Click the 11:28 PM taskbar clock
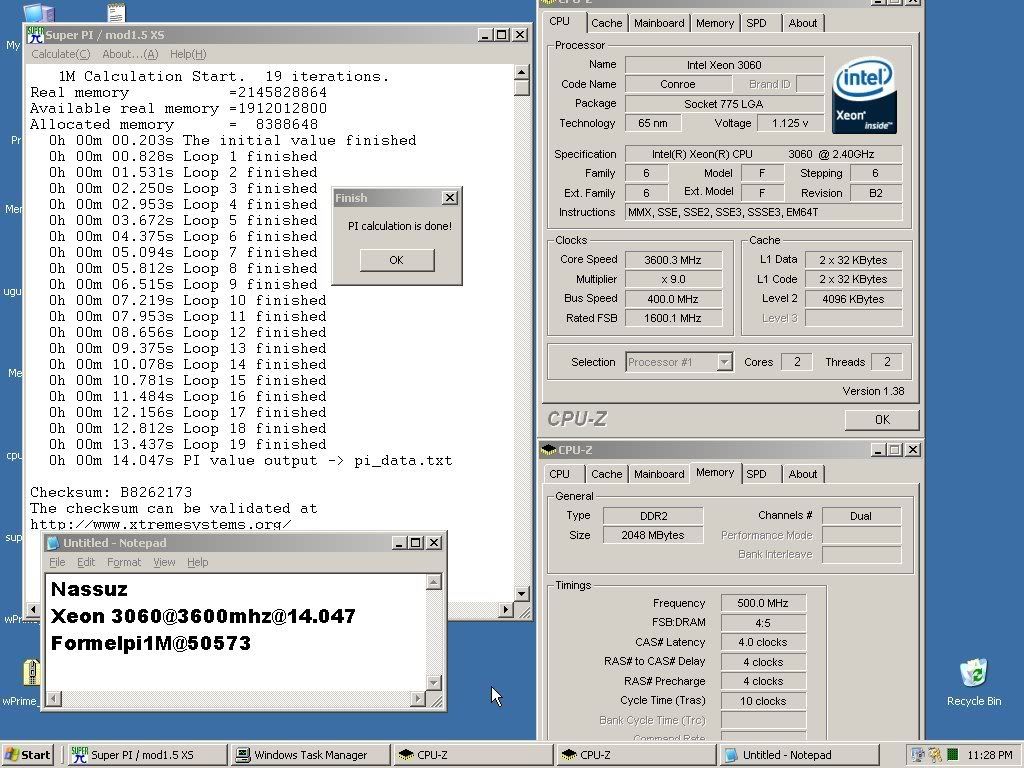This screenshot has width=1024, height=768. (x=989, y=755)
